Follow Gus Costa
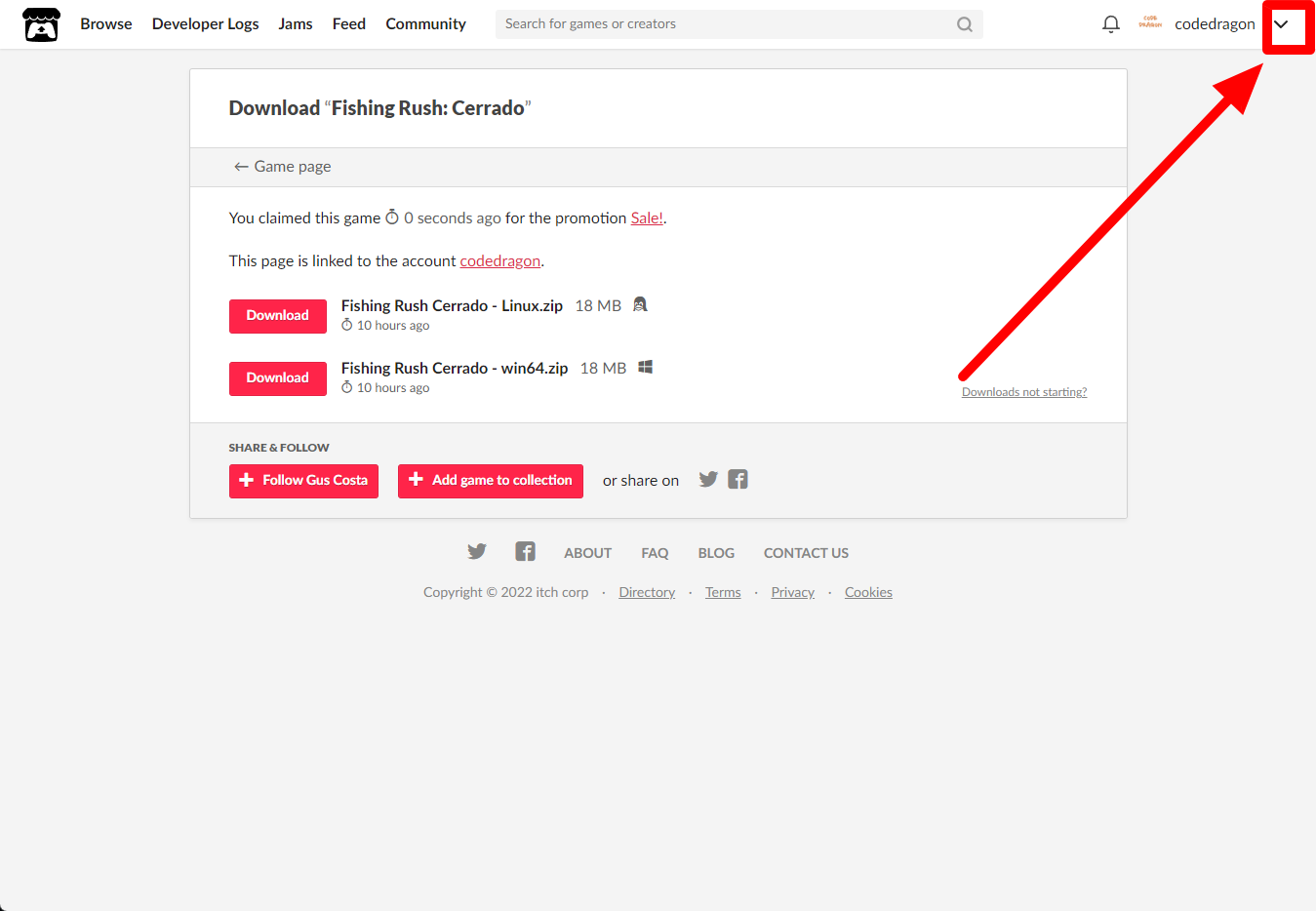1316x911 pixels. click(x=303, y=481)
